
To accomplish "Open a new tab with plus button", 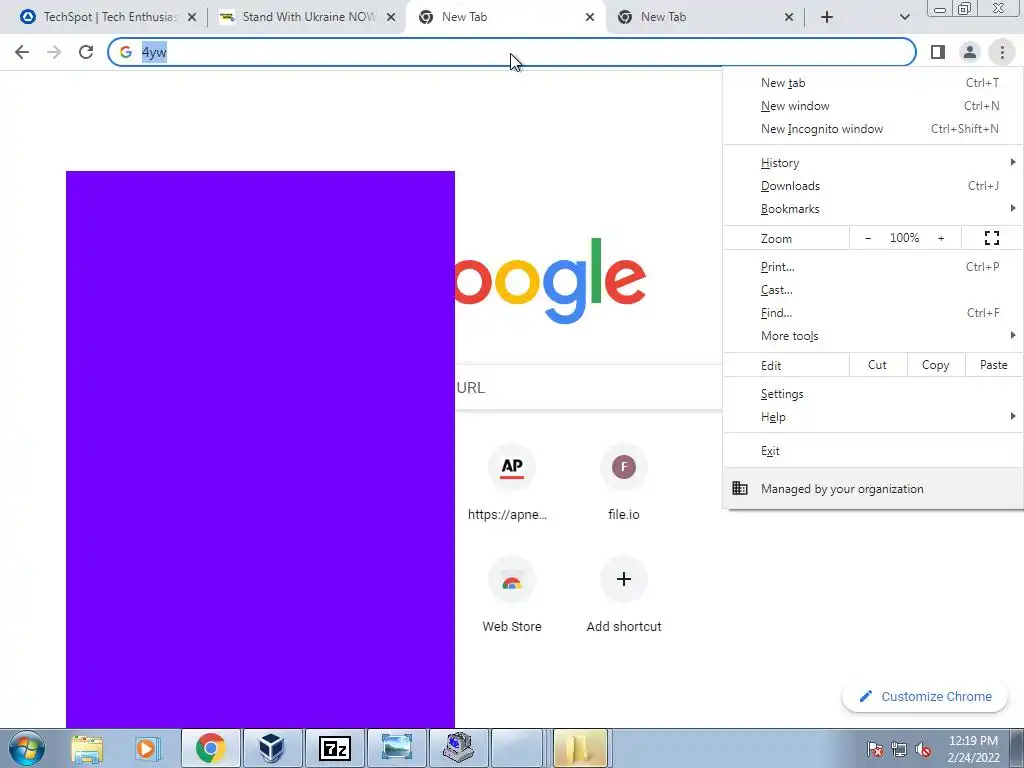I will pos(827,17).
